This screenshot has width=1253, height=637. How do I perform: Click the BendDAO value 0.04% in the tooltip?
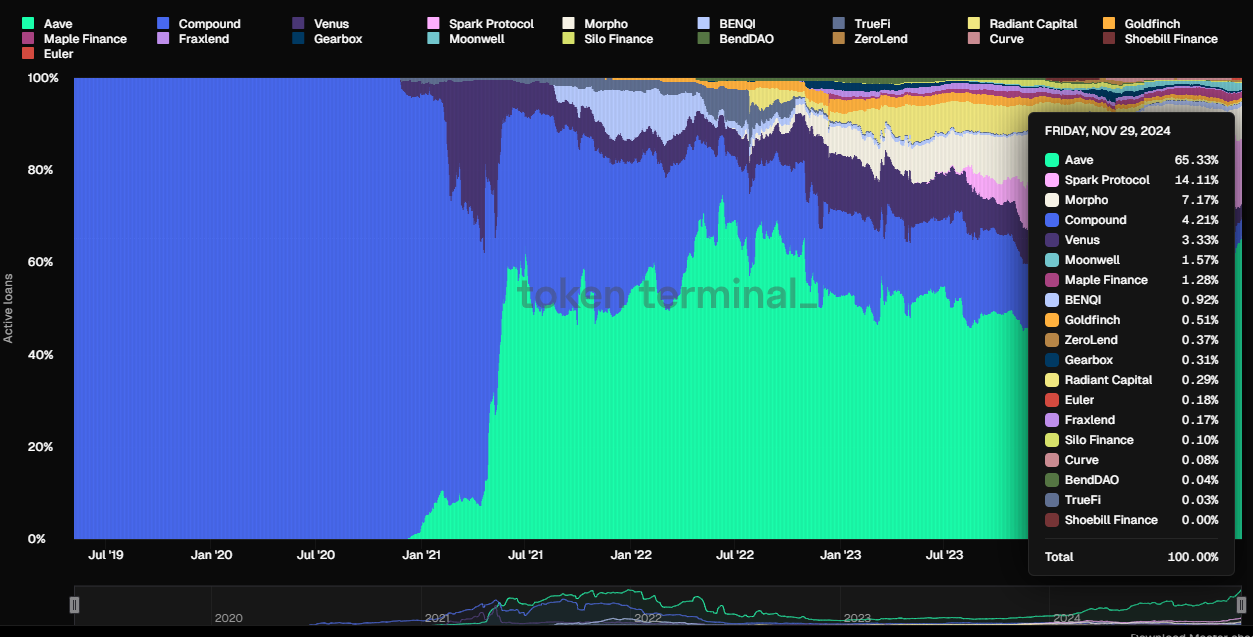pyautogui.click(x=1200, y=480)
